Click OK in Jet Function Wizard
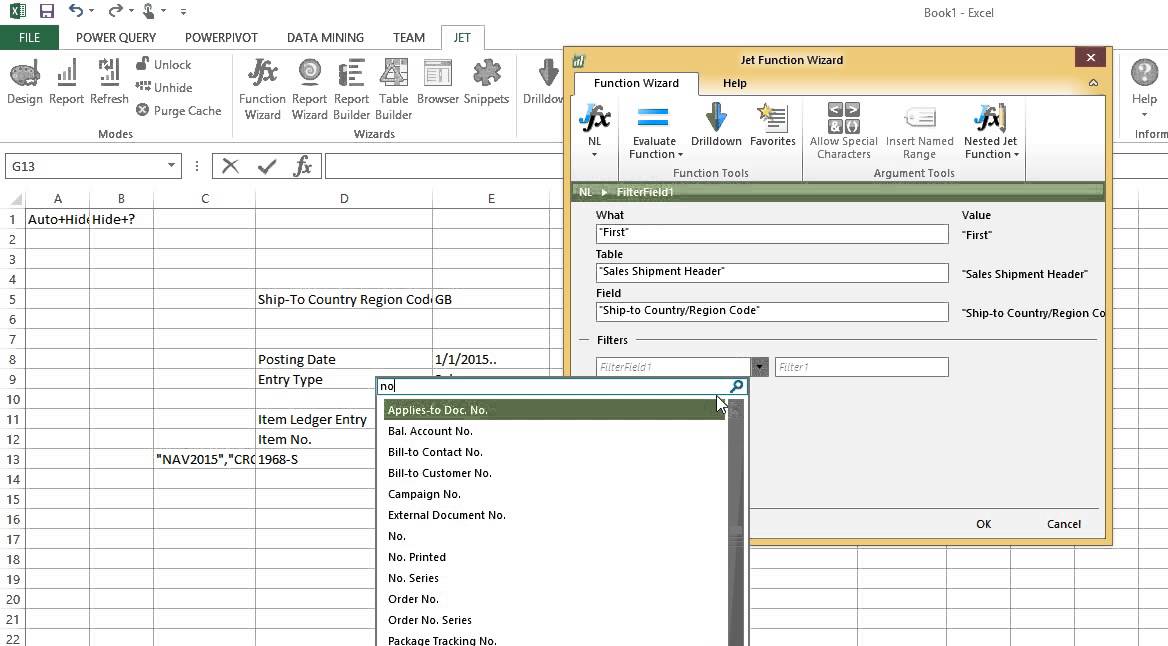This screenshot has height=646, width=1168. click(x=983, y=524)
